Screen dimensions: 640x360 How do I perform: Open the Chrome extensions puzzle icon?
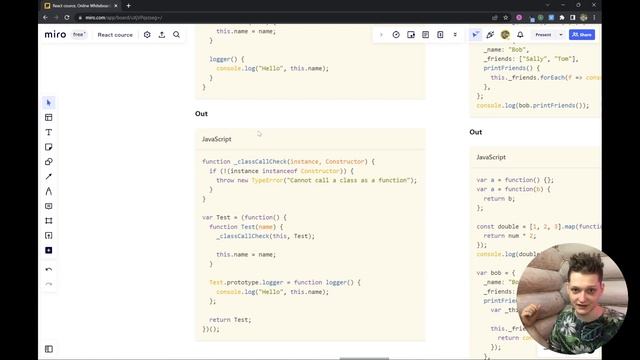pos(562,18)
